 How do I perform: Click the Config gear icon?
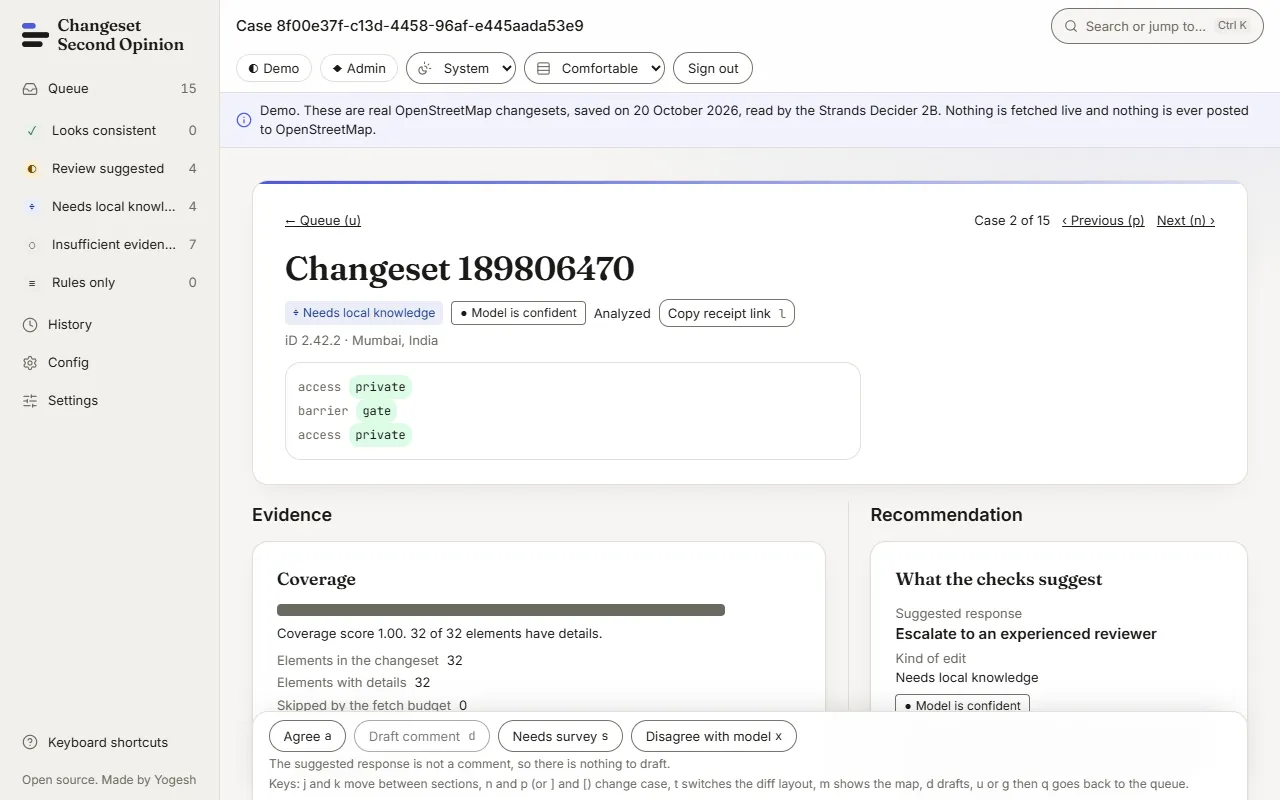[x=30, y=362]
